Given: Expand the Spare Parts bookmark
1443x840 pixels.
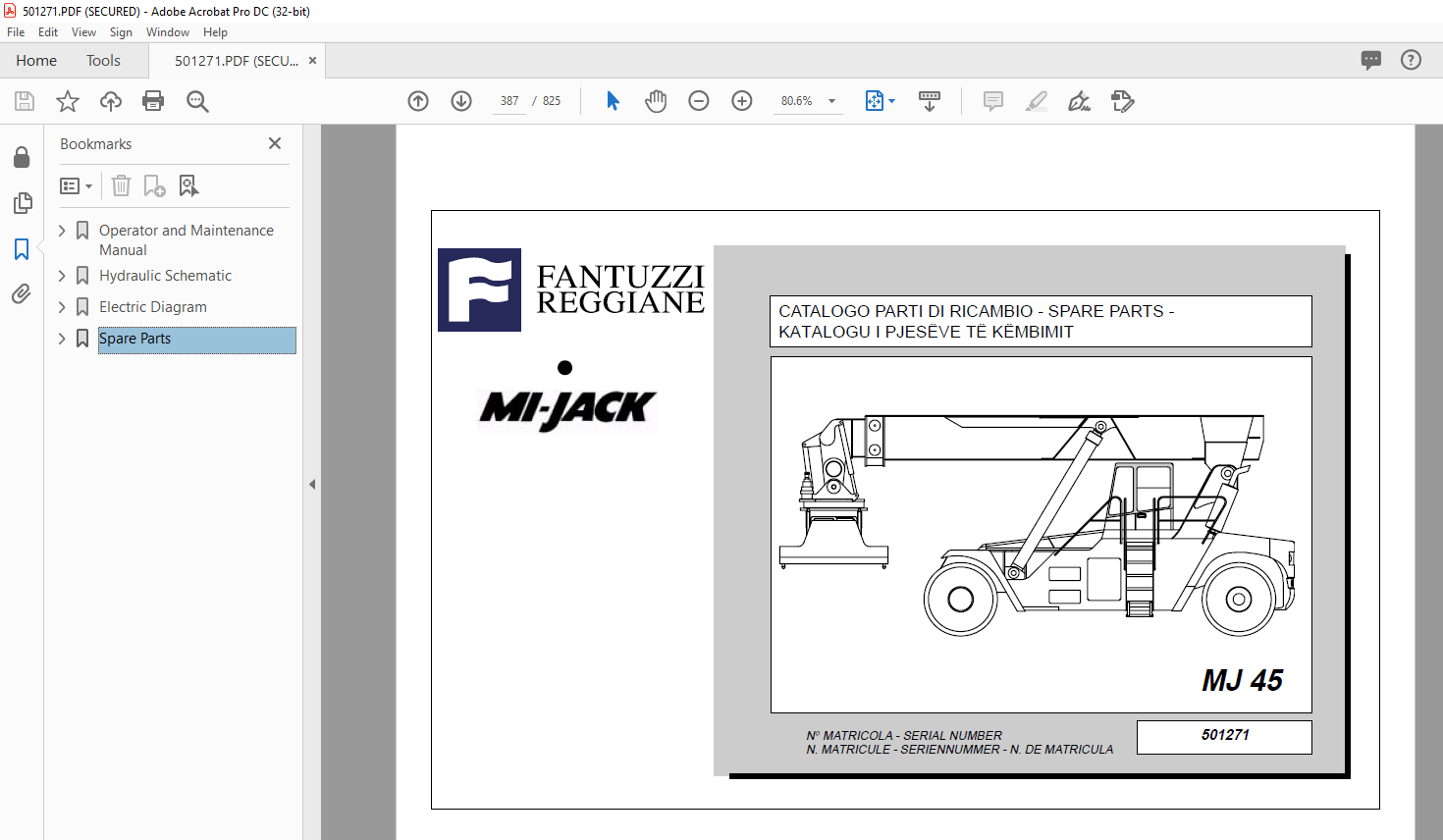Looking at the screenshot, I should 63,339.
